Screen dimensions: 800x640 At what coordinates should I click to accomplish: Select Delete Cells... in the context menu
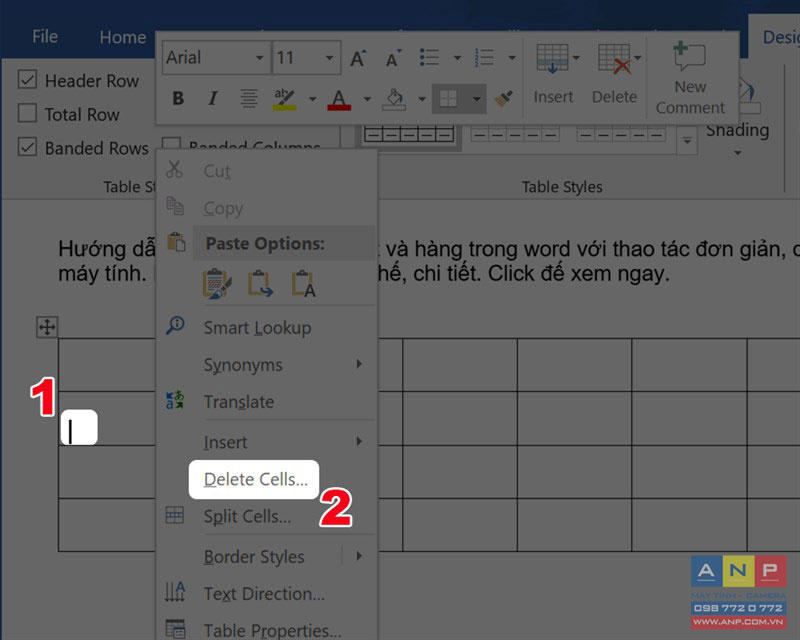click(254, 479)
